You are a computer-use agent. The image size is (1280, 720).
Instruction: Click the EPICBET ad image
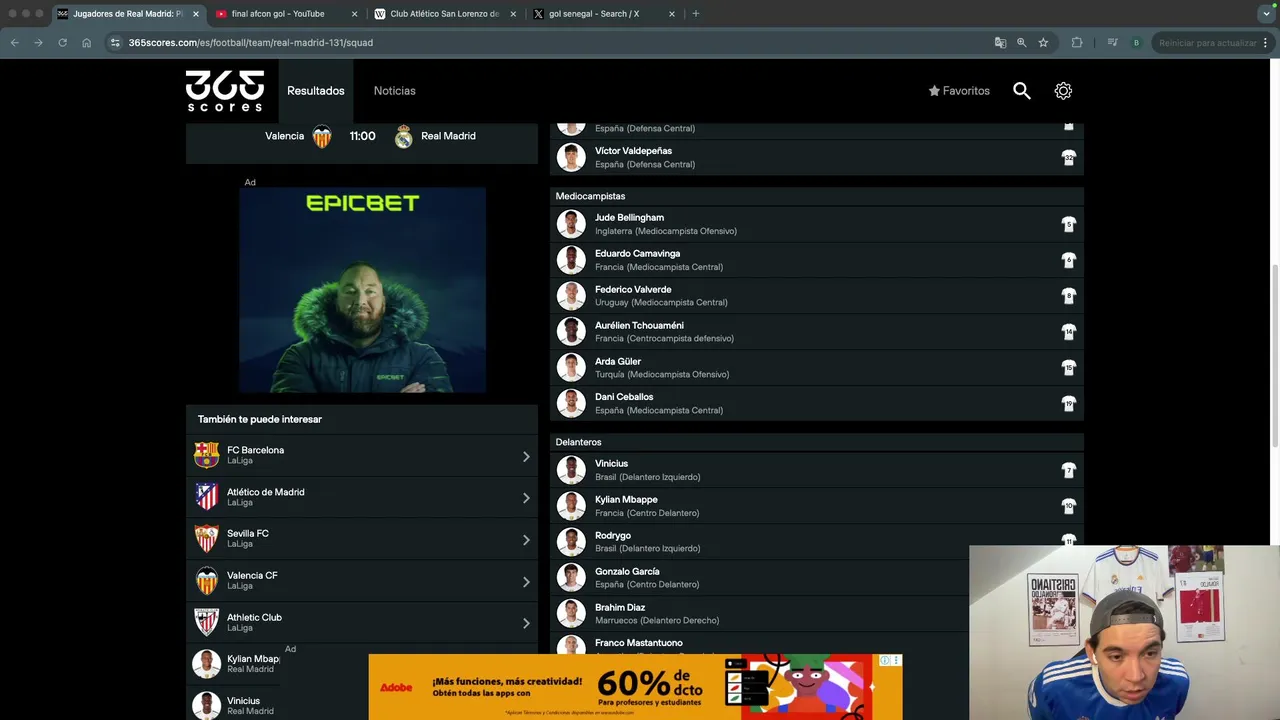point(362,290)
